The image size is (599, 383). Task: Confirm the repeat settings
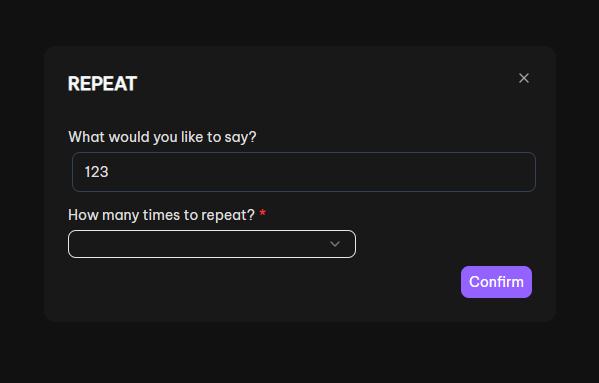tap(496, 282)
